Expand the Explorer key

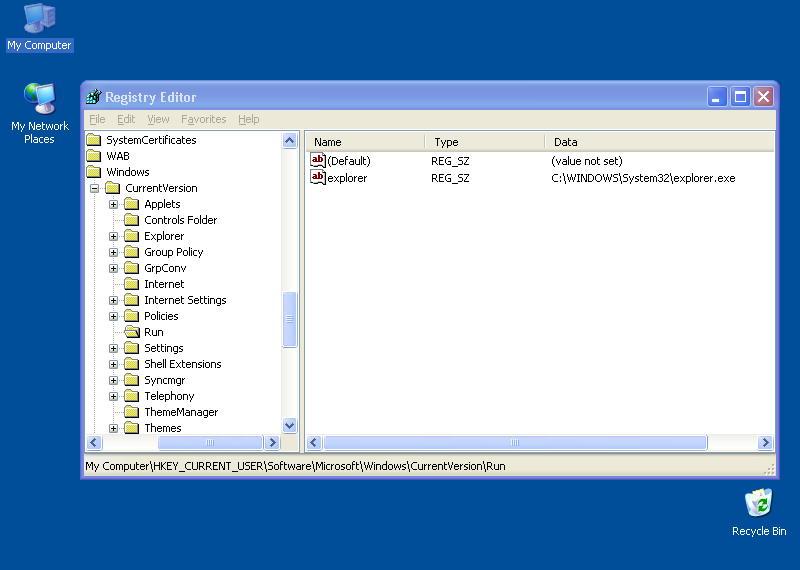tap(113, 236)
